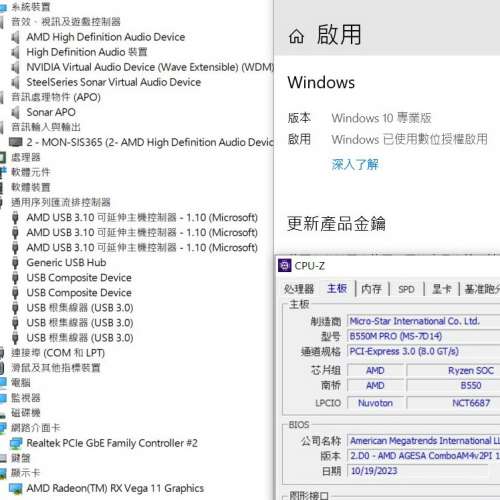The width and height of the screenshot is (500, 500).
Task: Click network adapter icon of Realtek PCIe GbE
Action: tap(16, 443)
